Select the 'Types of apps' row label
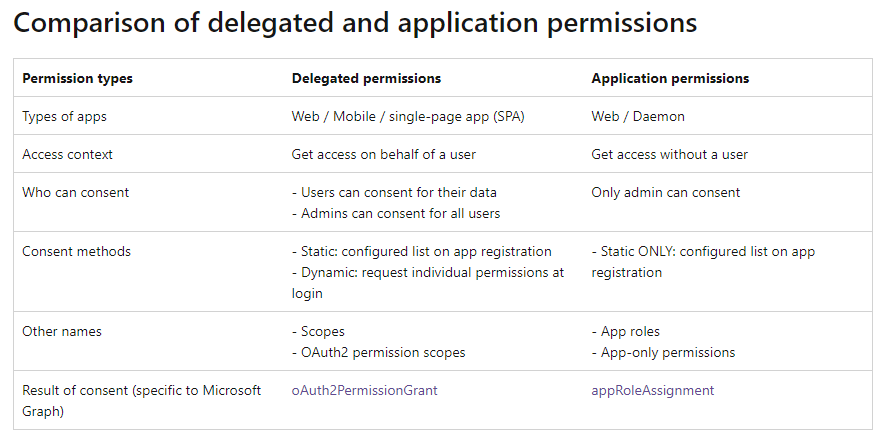887x438 pixels. [x=64, y=116]
